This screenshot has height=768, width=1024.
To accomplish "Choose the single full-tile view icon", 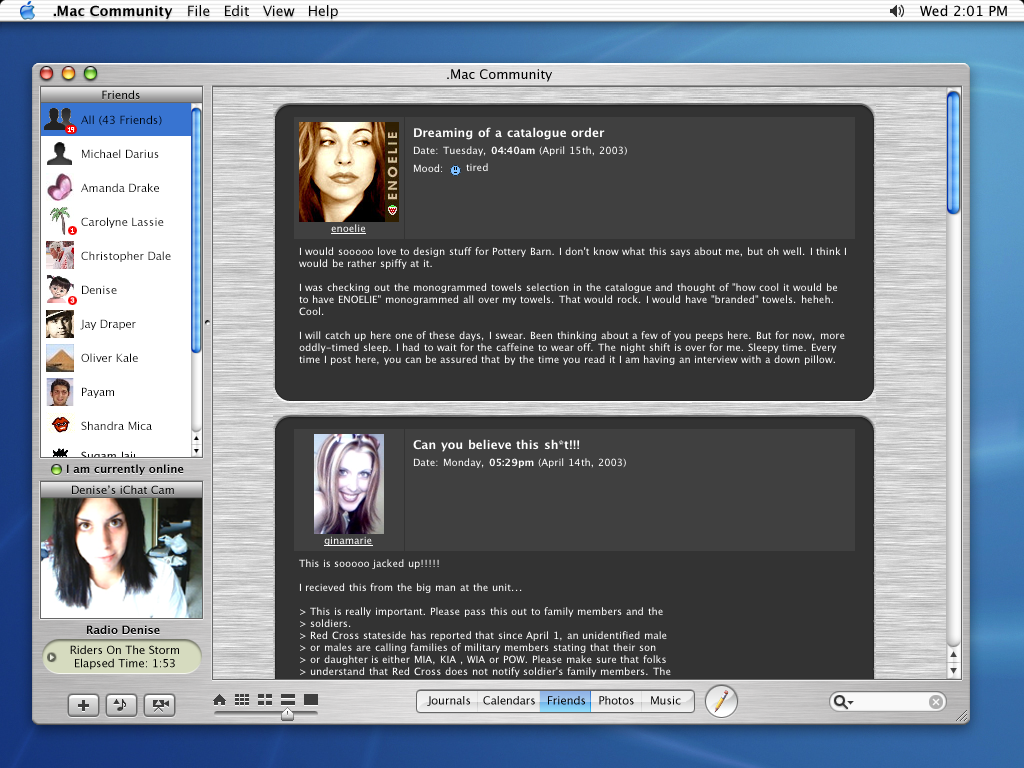I will [311, 699].
